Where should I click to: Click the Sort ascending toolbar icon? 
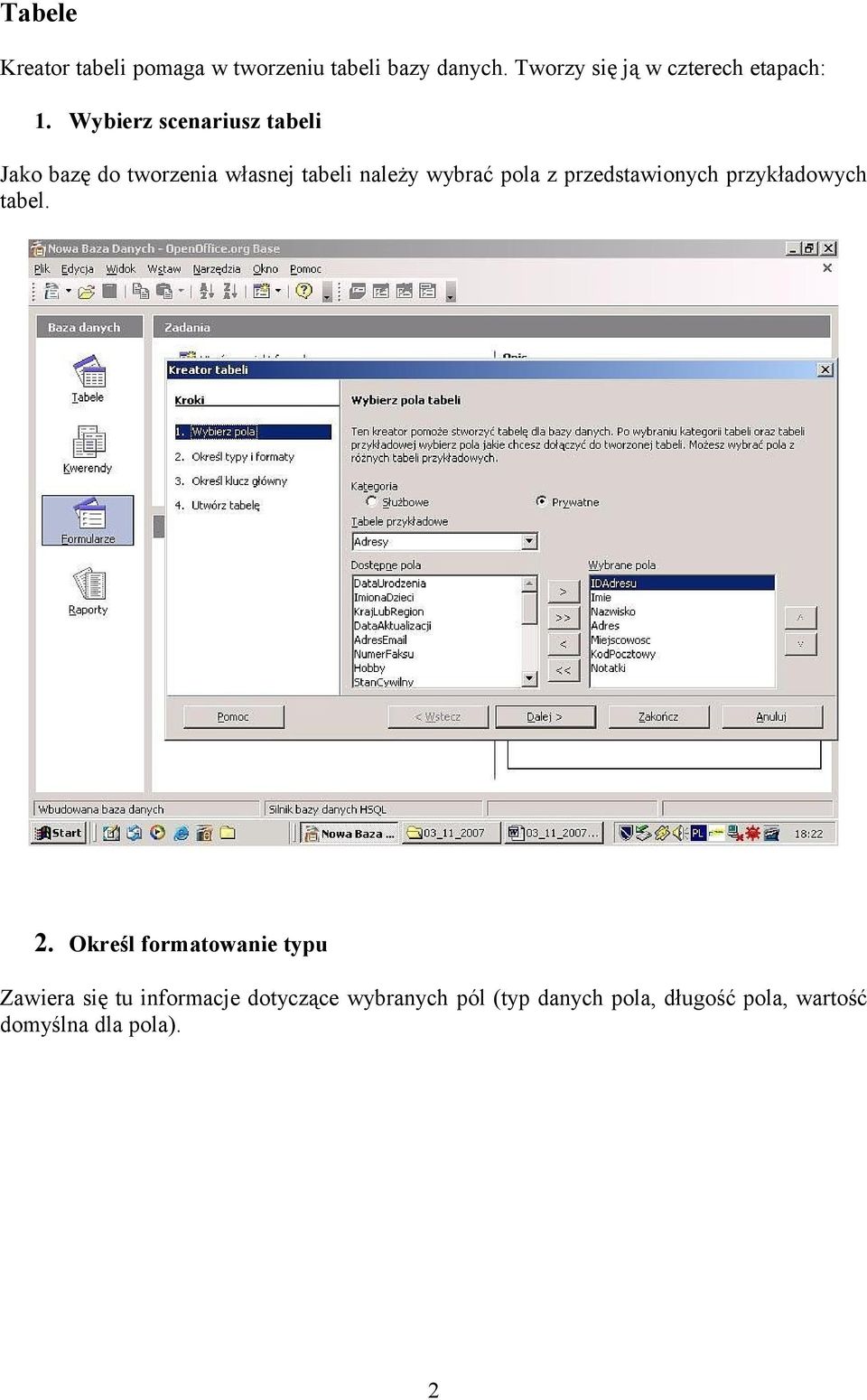(207, 291)
